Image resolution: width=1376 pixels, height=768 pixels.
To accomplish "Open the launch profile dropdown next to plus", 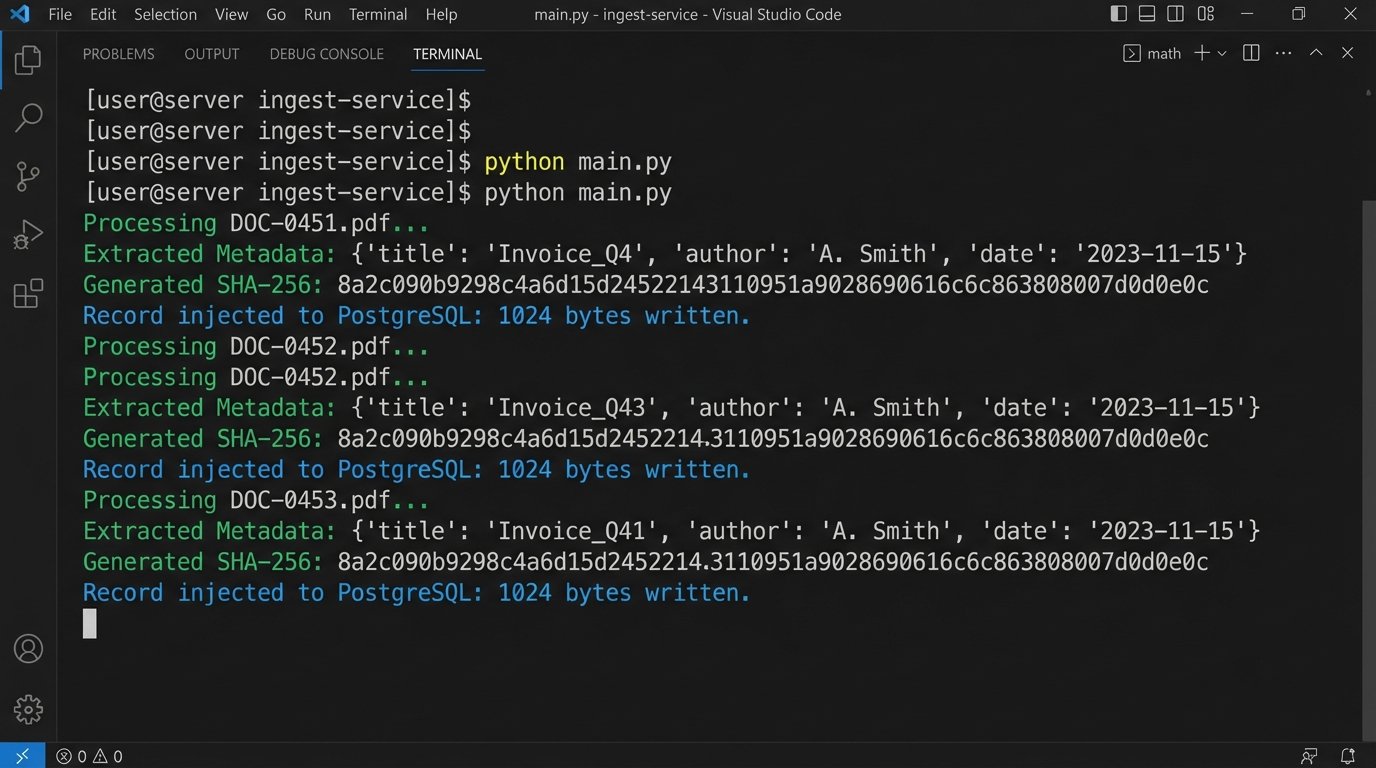I will pos(1222,54).
